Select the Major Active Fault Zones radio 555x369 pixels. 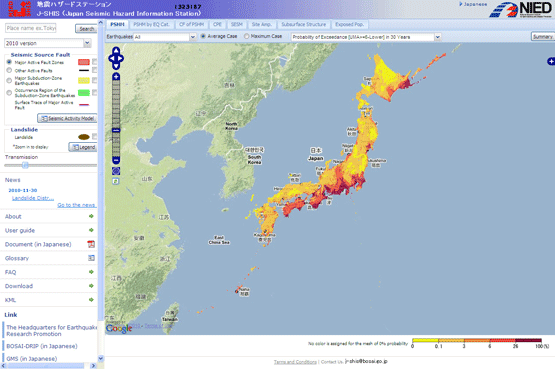pyautogui.click(x=9, y=62)
